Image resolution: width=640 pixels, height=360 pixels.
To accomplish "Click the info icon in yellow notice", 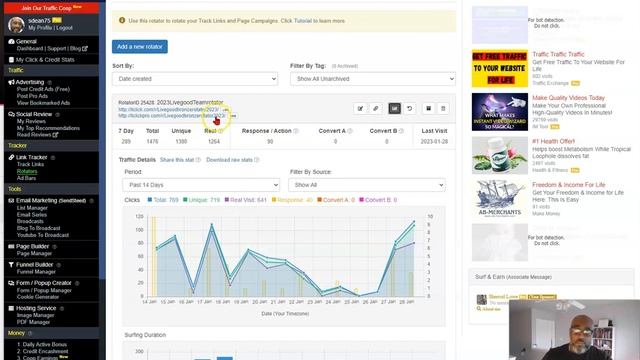I will [x=122, y=20].
